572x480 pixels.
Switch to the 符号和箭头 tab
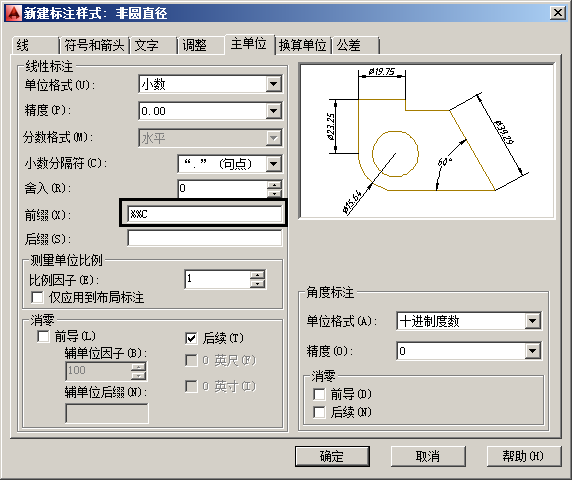click(x=94, y=46)
